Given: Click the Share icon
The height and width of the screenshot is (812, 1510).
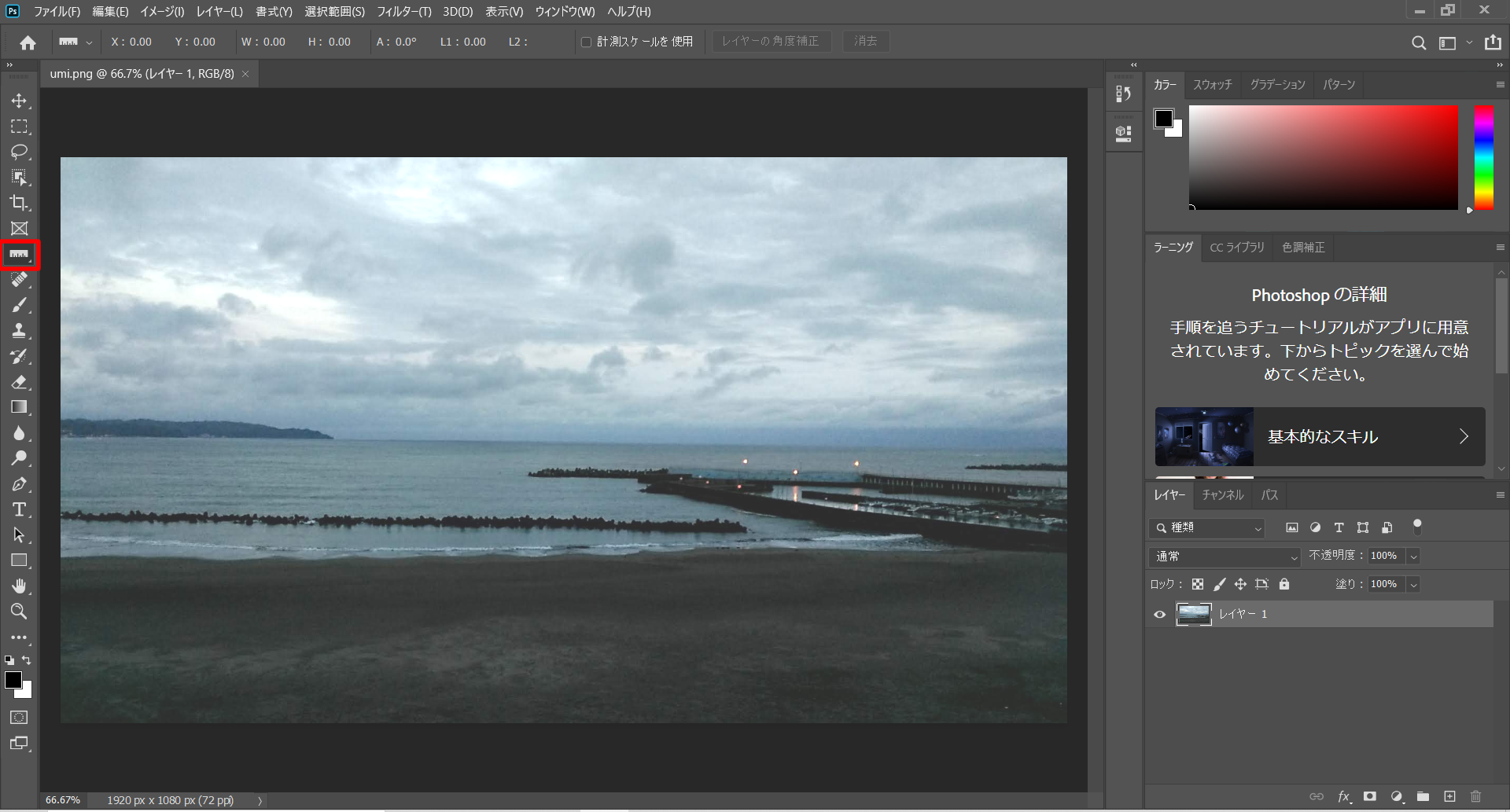Looking at the screenshot, I should pos(1493,42).
